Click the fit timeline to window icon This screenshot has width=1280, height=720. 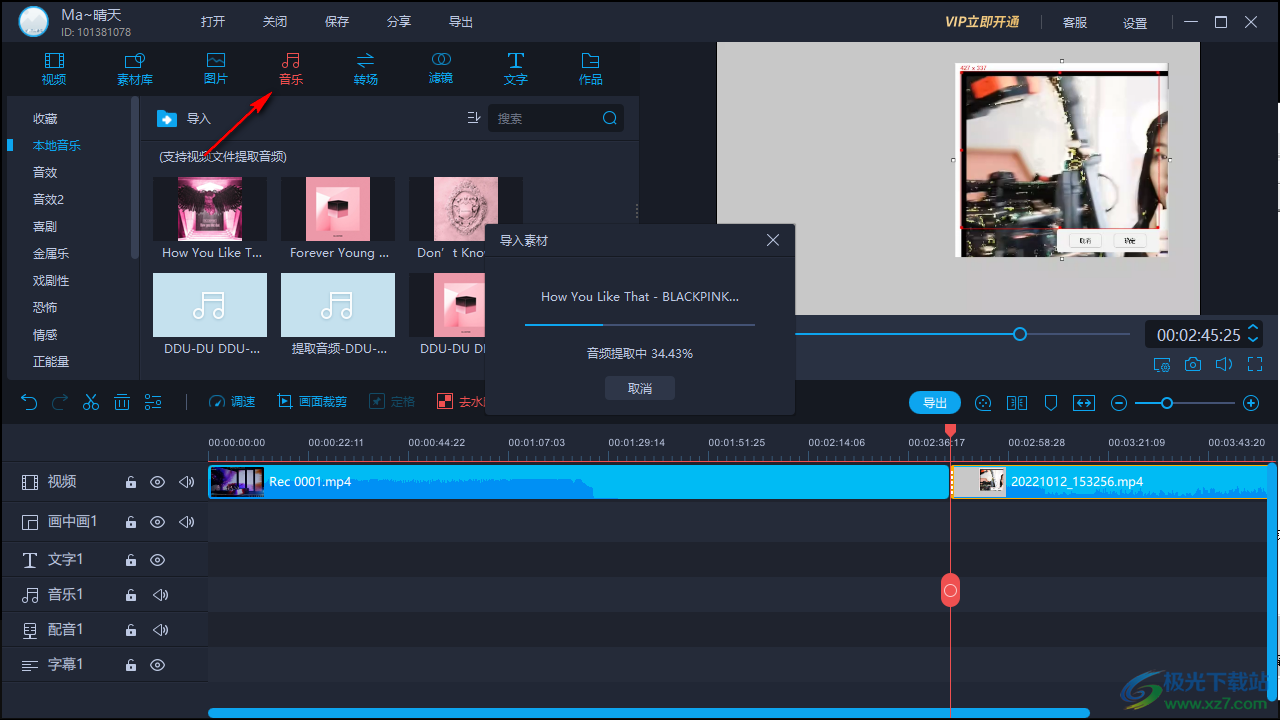[x=1084, y=403]
